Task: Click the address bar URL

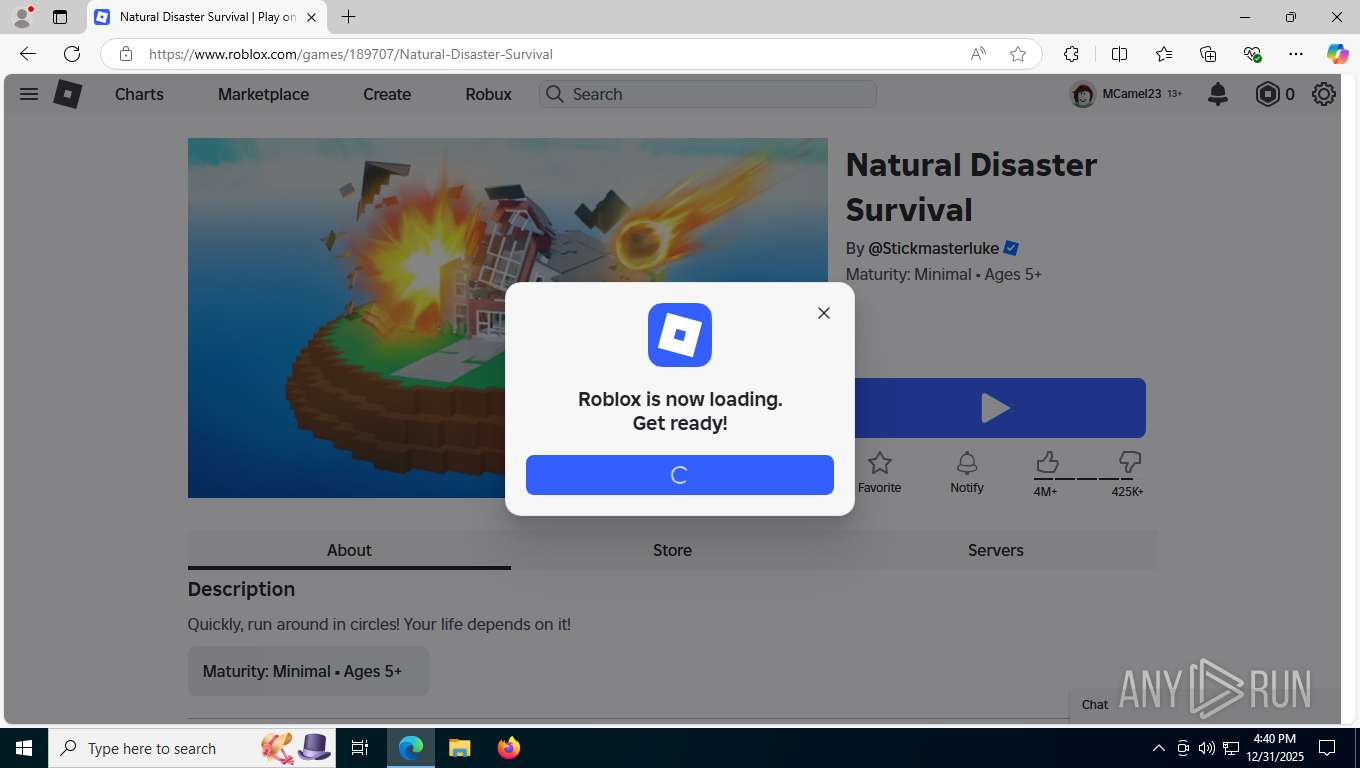Action: coord(350,54)
